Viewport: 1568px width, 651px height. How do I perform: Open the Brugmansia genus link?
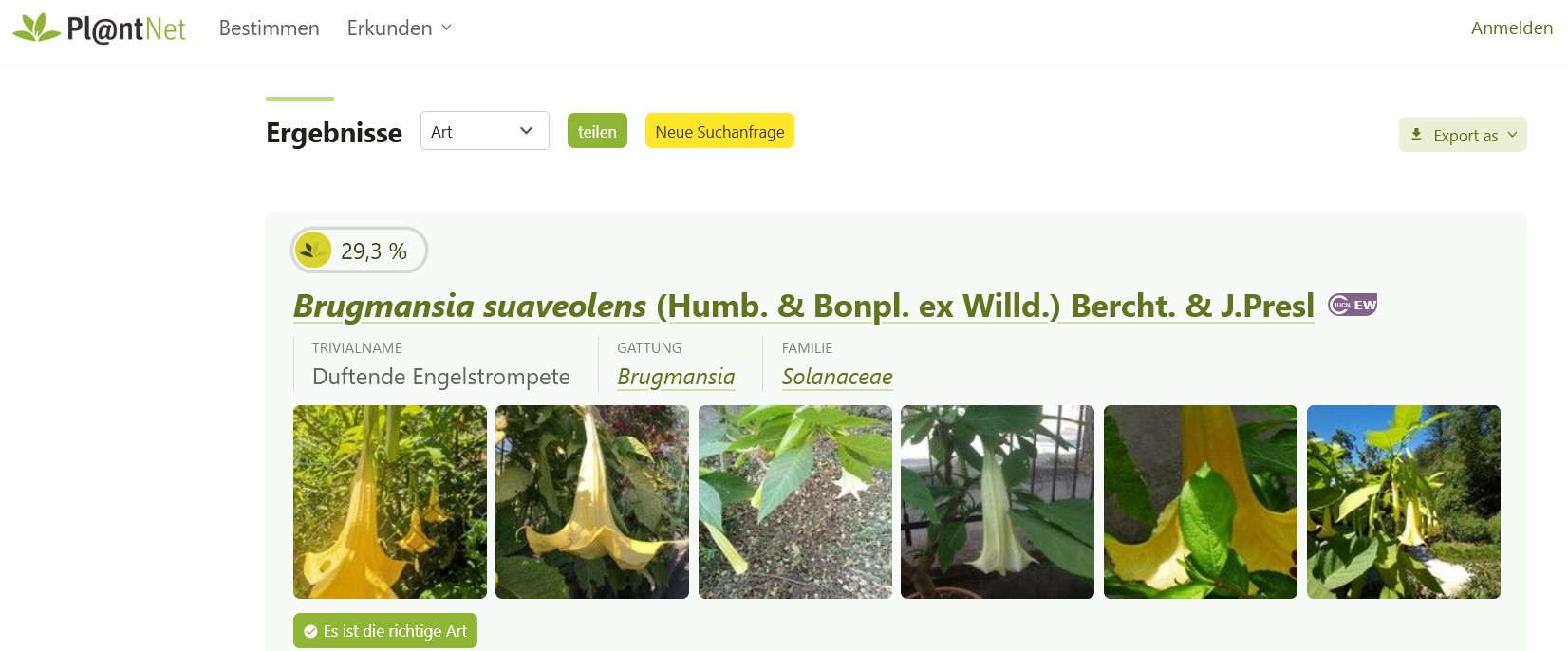click(x=676, y=377)
